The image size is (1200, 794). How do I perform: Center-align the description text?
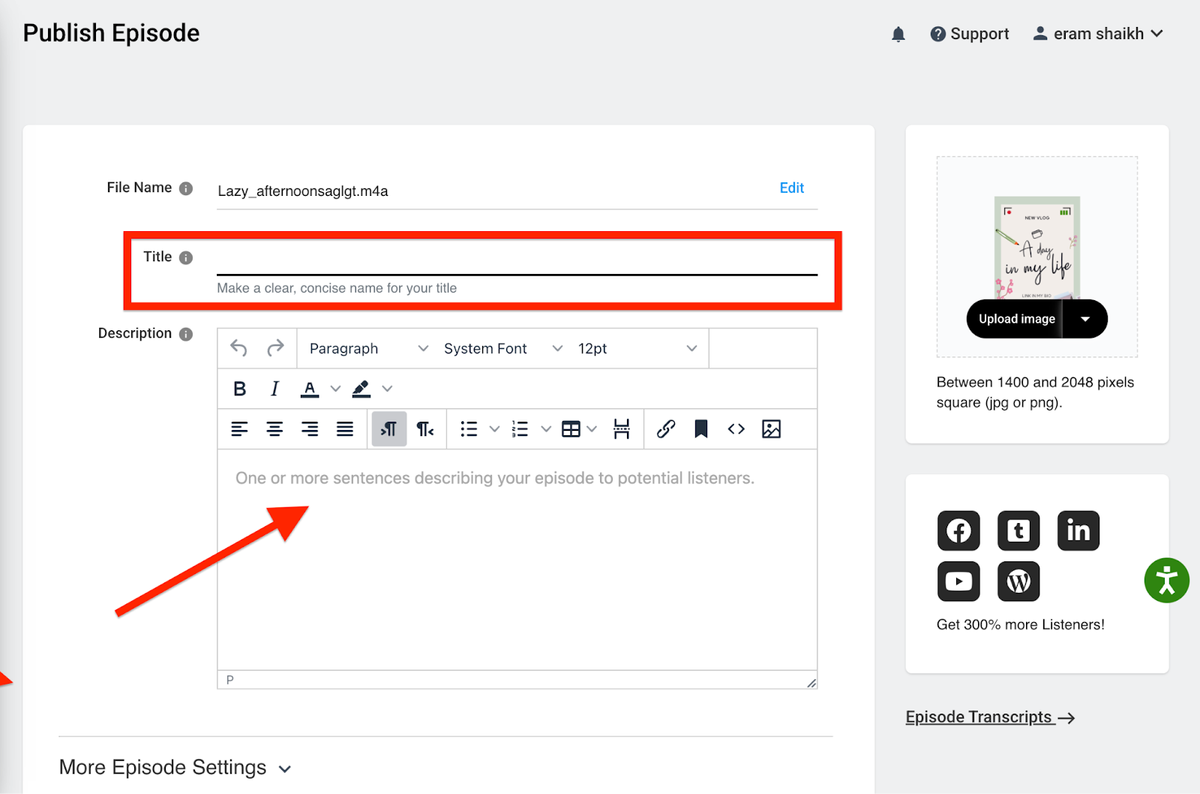(x=274, y=429)
